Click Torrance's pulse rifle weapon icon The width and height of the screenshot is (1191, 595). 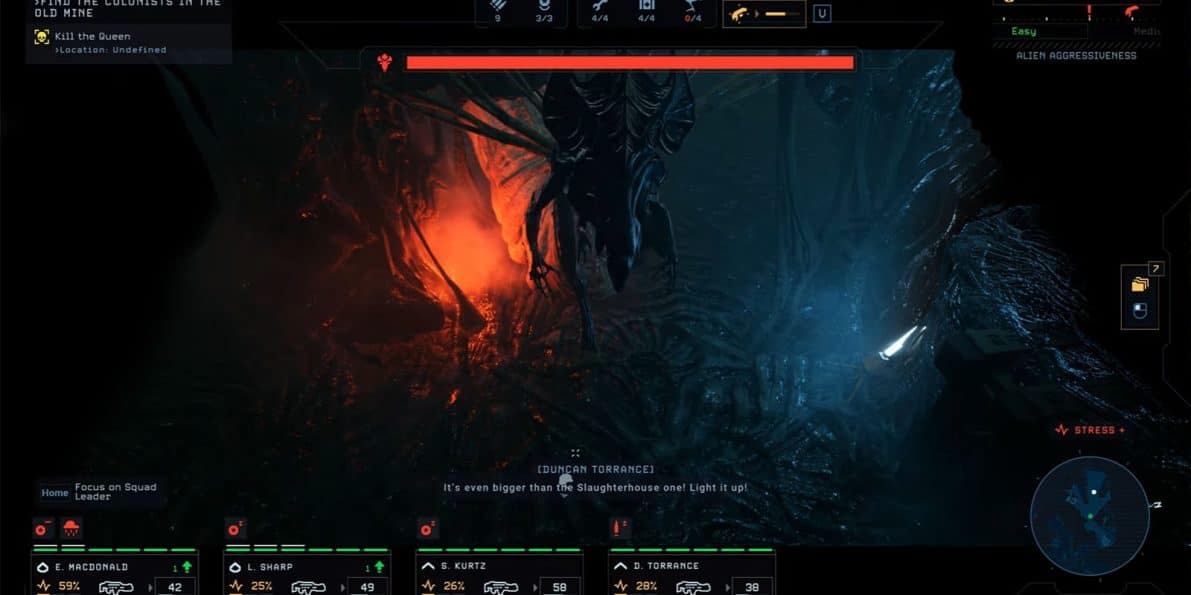pos(693,587)
